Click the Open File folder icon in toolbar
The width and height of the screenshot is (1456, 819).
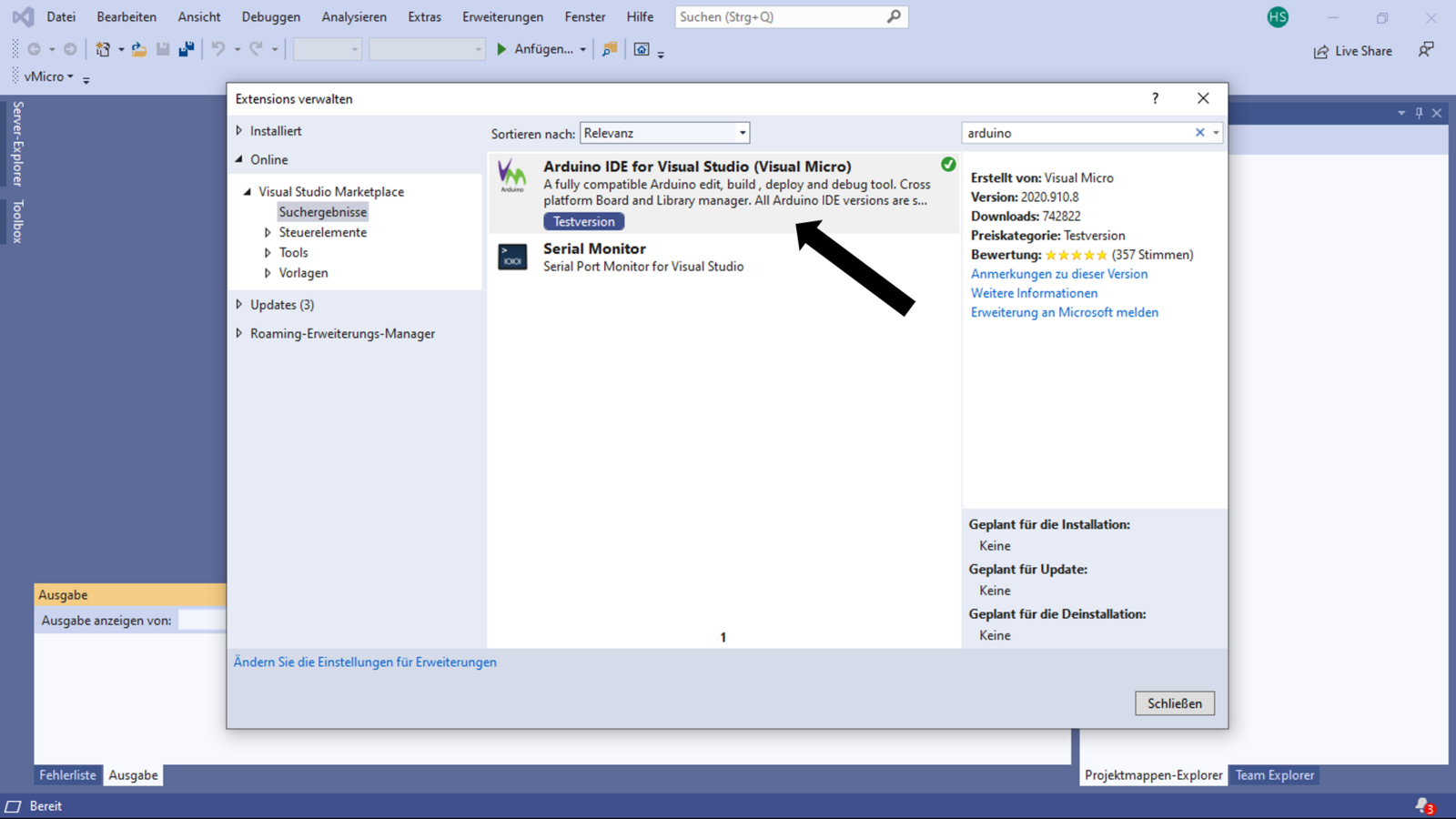(138, 49)
